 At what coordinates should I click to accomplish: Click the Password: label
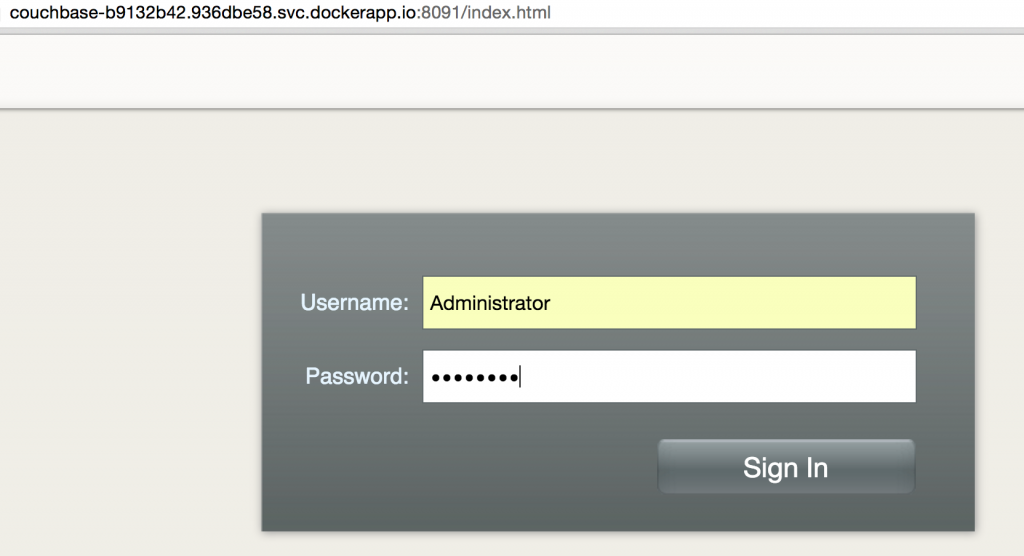[x=357, y=376]
